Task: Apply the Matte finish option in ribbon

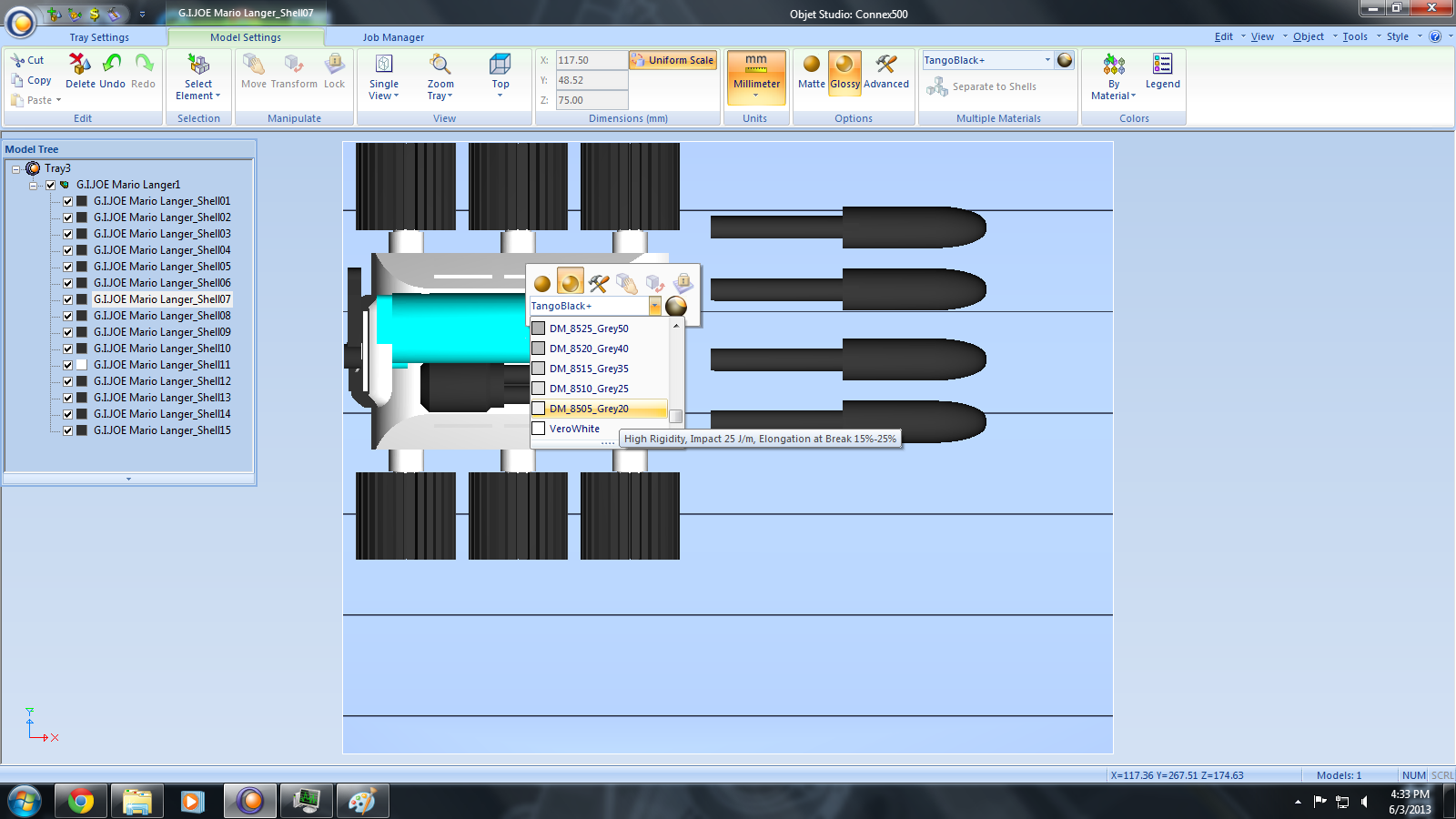Action: [x=812, y=72]
